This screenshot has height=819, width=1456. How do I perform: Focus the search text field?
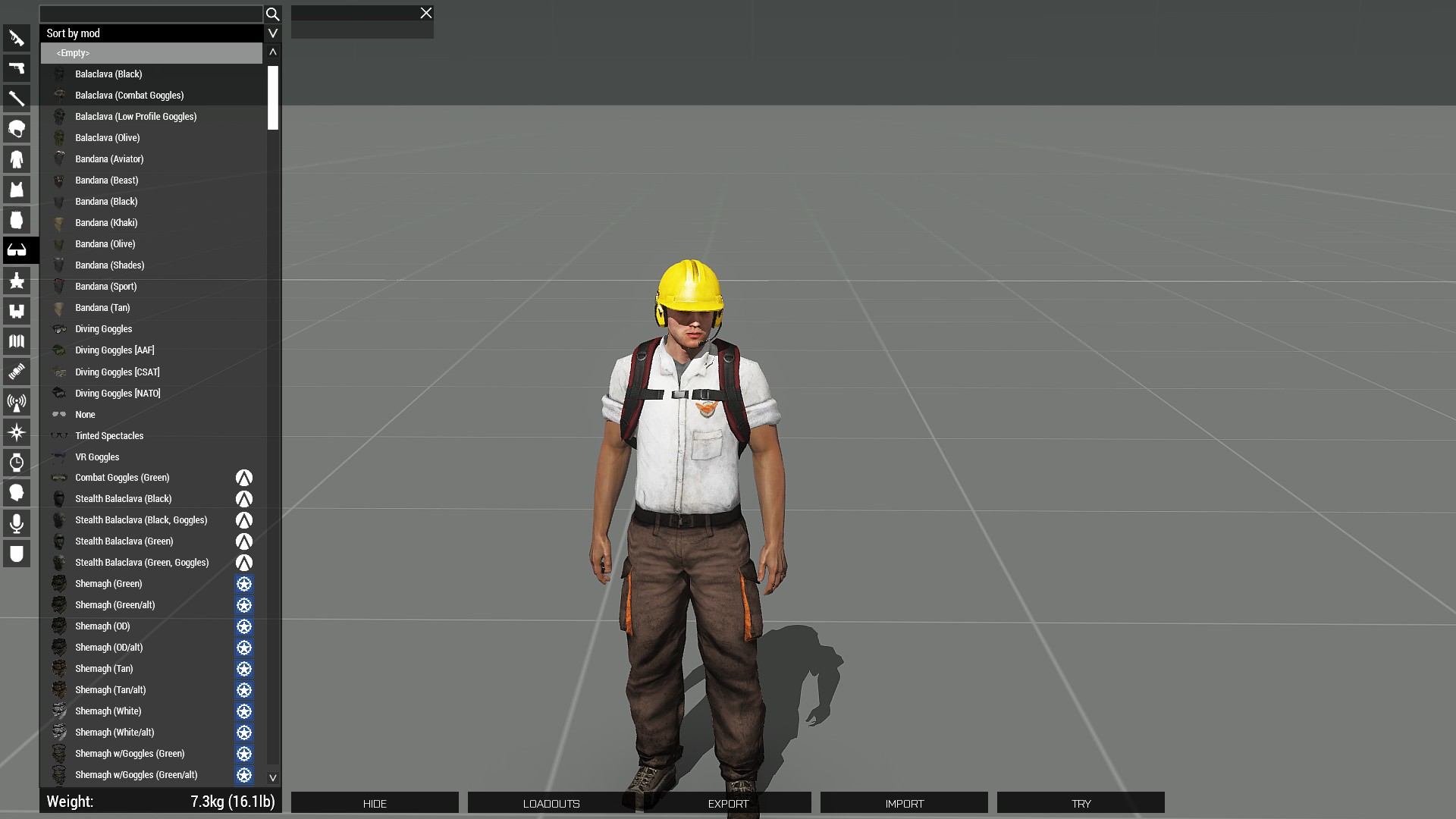(150, 14)
